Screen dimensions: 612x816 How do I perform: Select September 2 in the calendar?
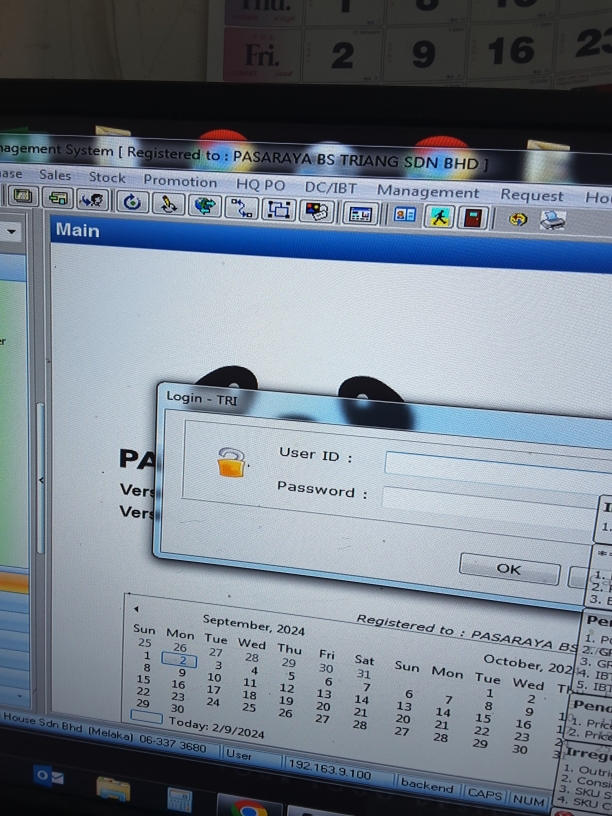click(180, 660)
